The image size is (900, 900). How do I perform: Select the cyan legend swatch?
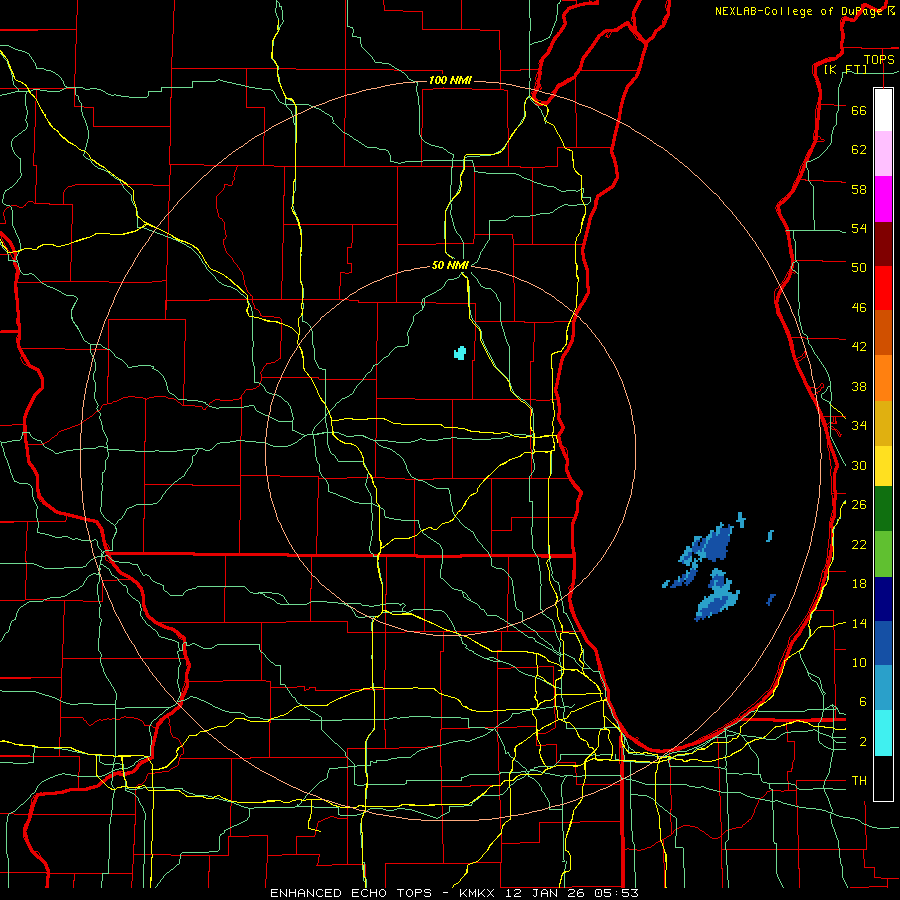pyautogui.click(x=883, y=733)
